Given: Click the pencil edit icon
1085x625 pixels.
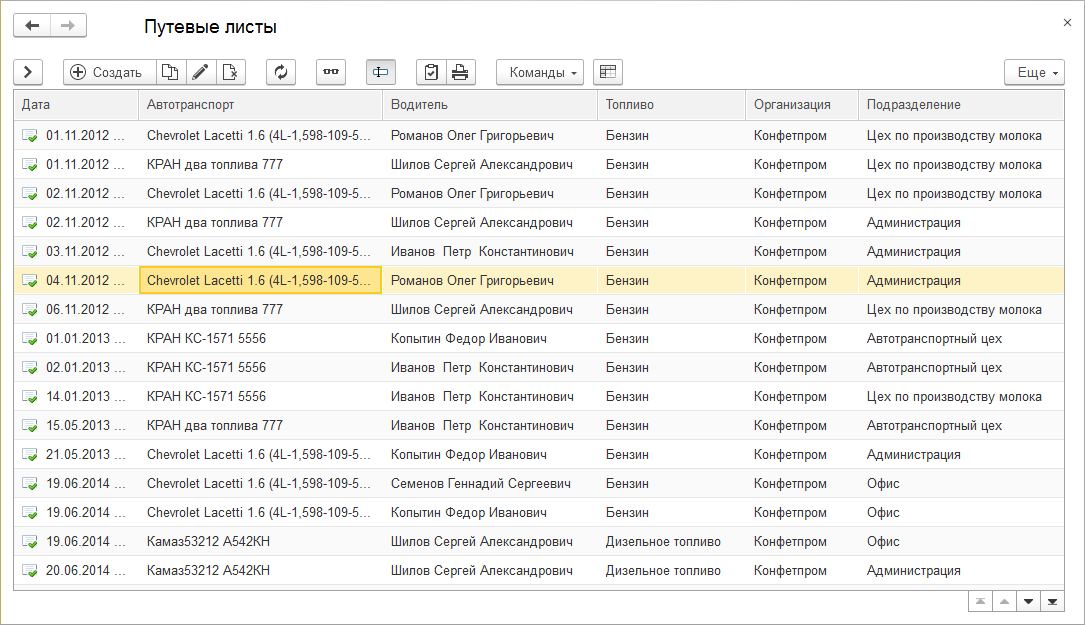Looking at the screenshot, I should (200, 72).
